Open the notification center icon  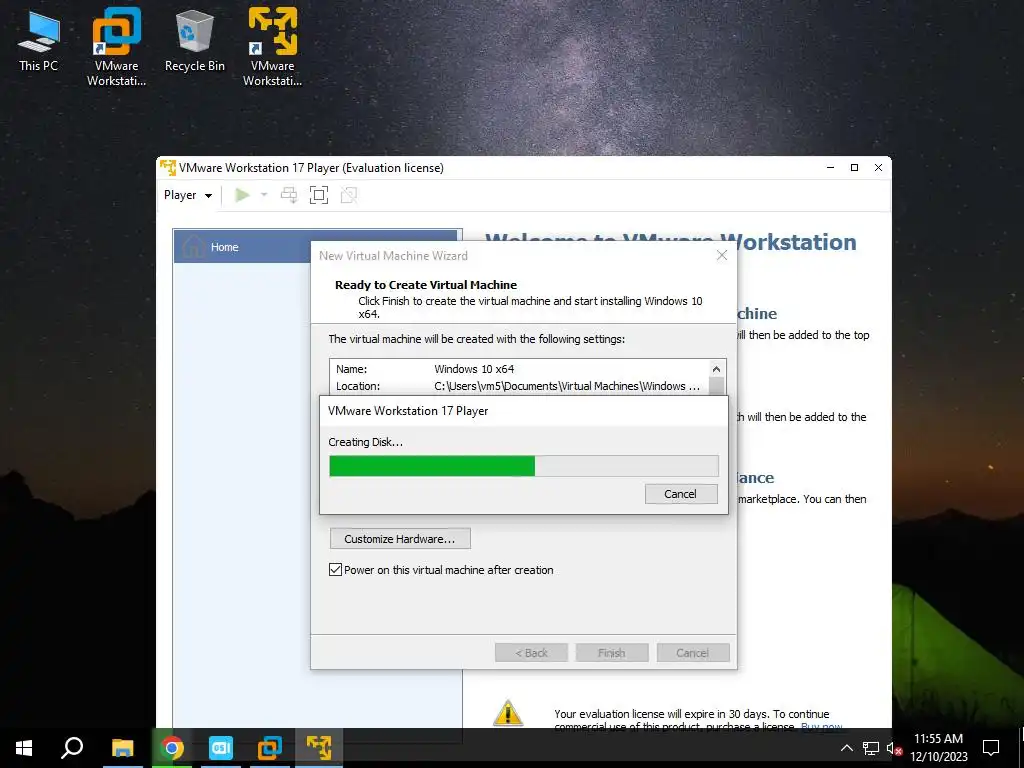[991, 748]
